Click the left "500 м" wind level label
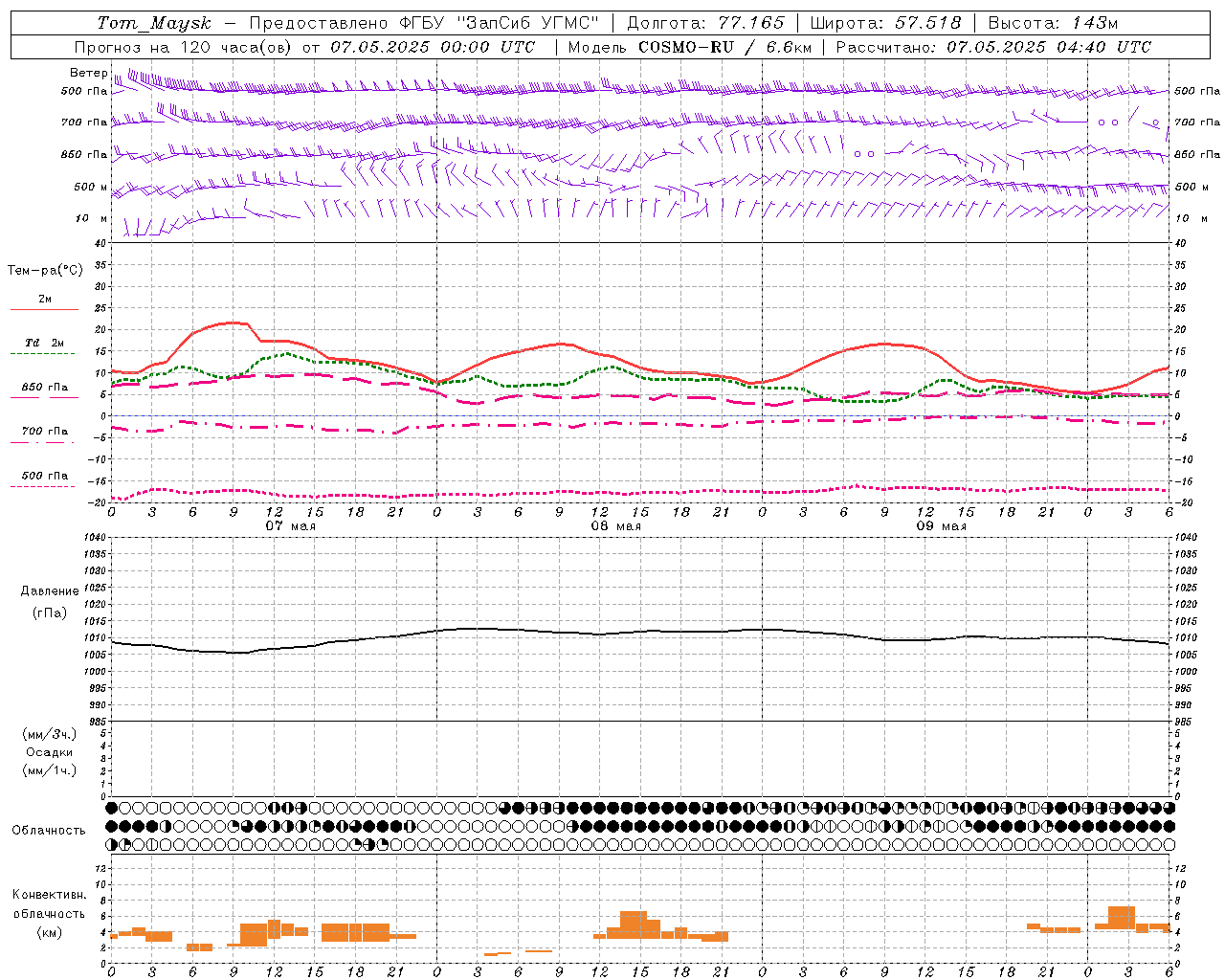This screenshot has width=1225, height=980. pos(91,187)
